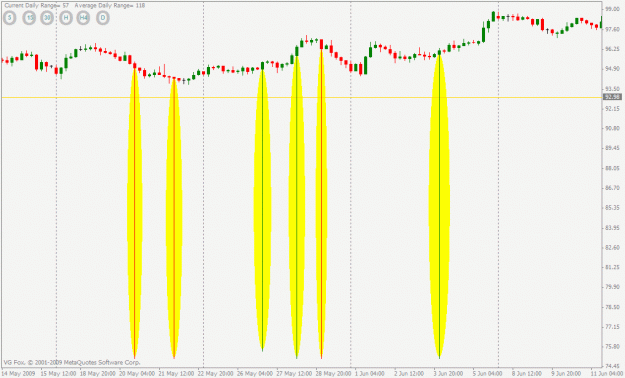Choose the 30-minute timeframe circle button
The height and width of the screenshot is (378, 625).
[x=47, y=18]
